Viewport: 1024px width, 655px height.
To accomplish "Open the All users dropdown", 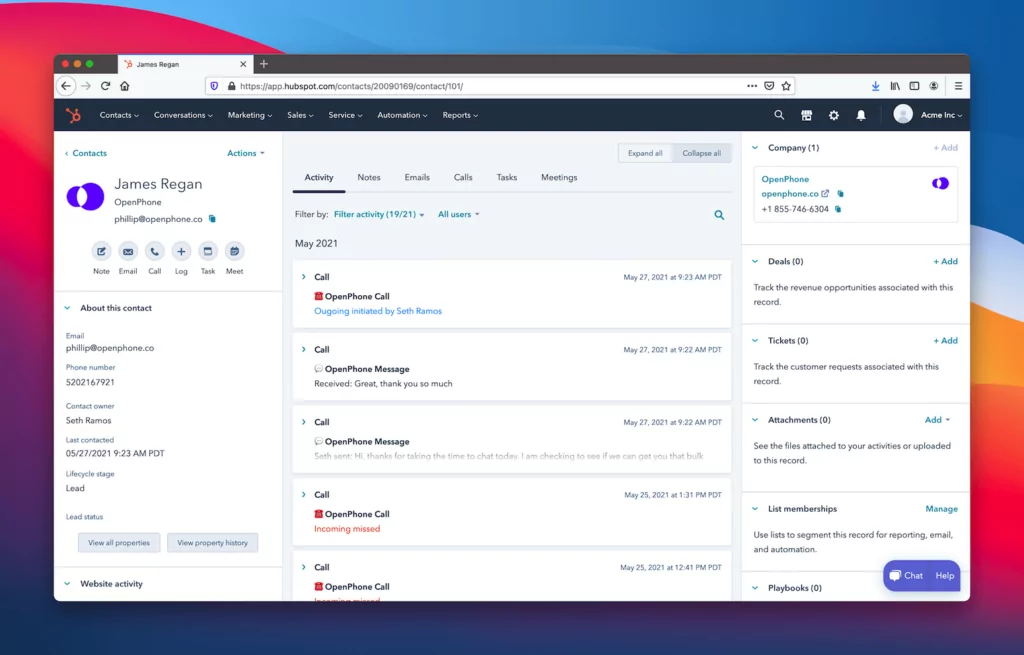I will [458, 214].
